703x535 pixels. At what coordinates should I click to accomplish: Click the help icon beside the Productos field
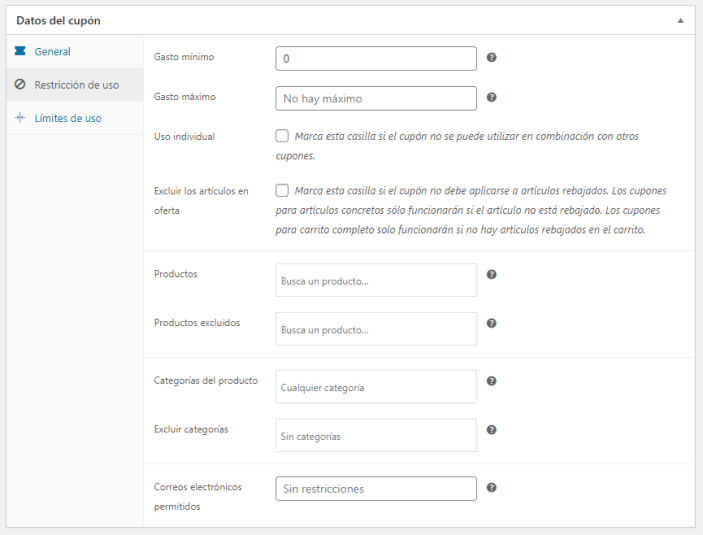point(491,274)
